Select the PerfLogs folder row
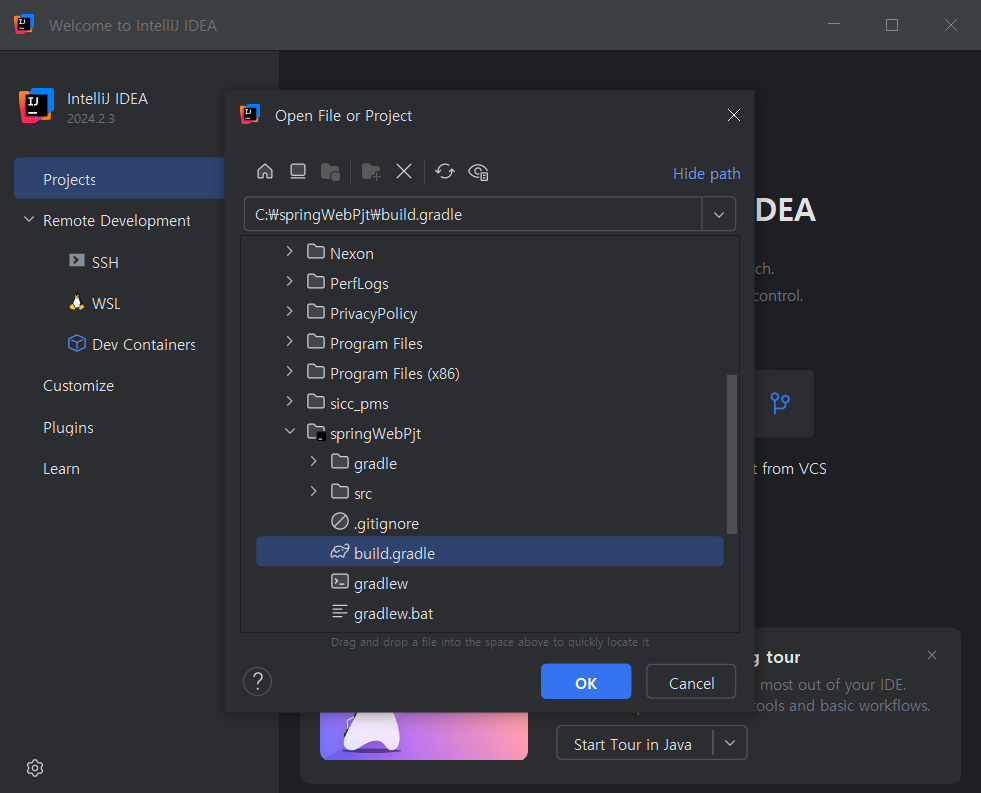Image resolution: width=981 pixels, height=793 pixels. [x=490, y=283]
